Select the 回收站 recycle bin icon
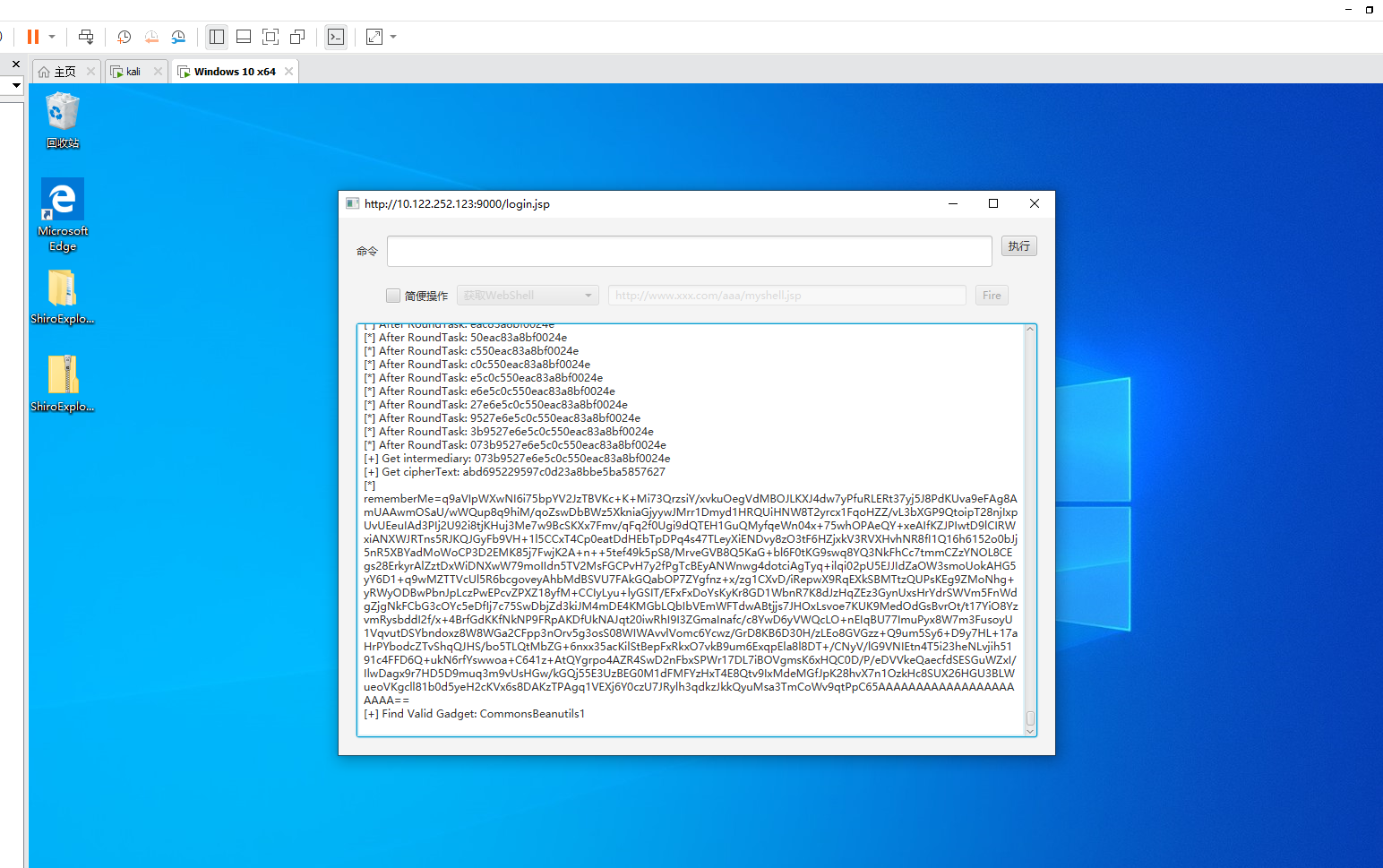 [x=63, y=120]
